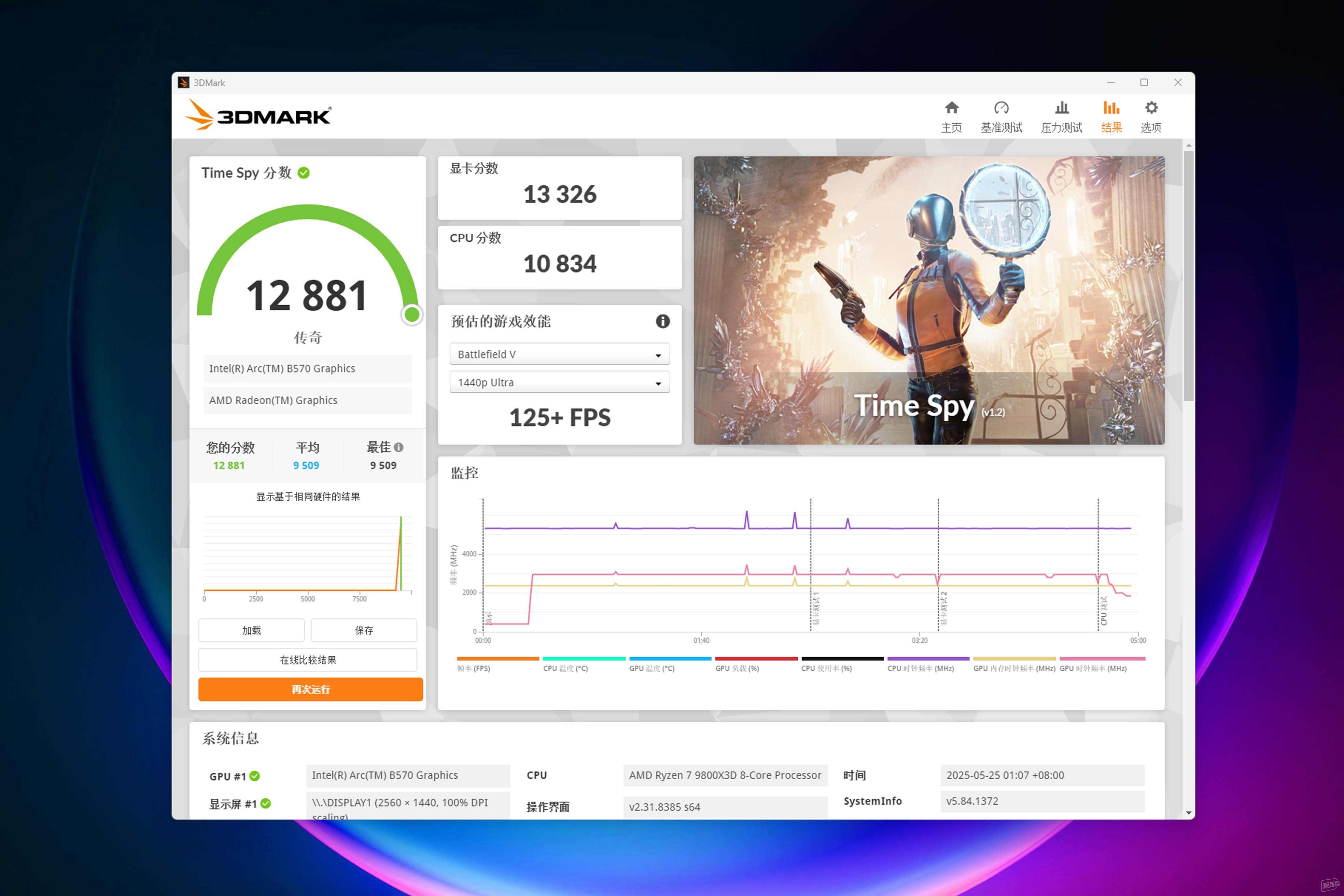Click info icon next to 最佳
This screenshot has width=1344, height=896.
pos(399,447)
